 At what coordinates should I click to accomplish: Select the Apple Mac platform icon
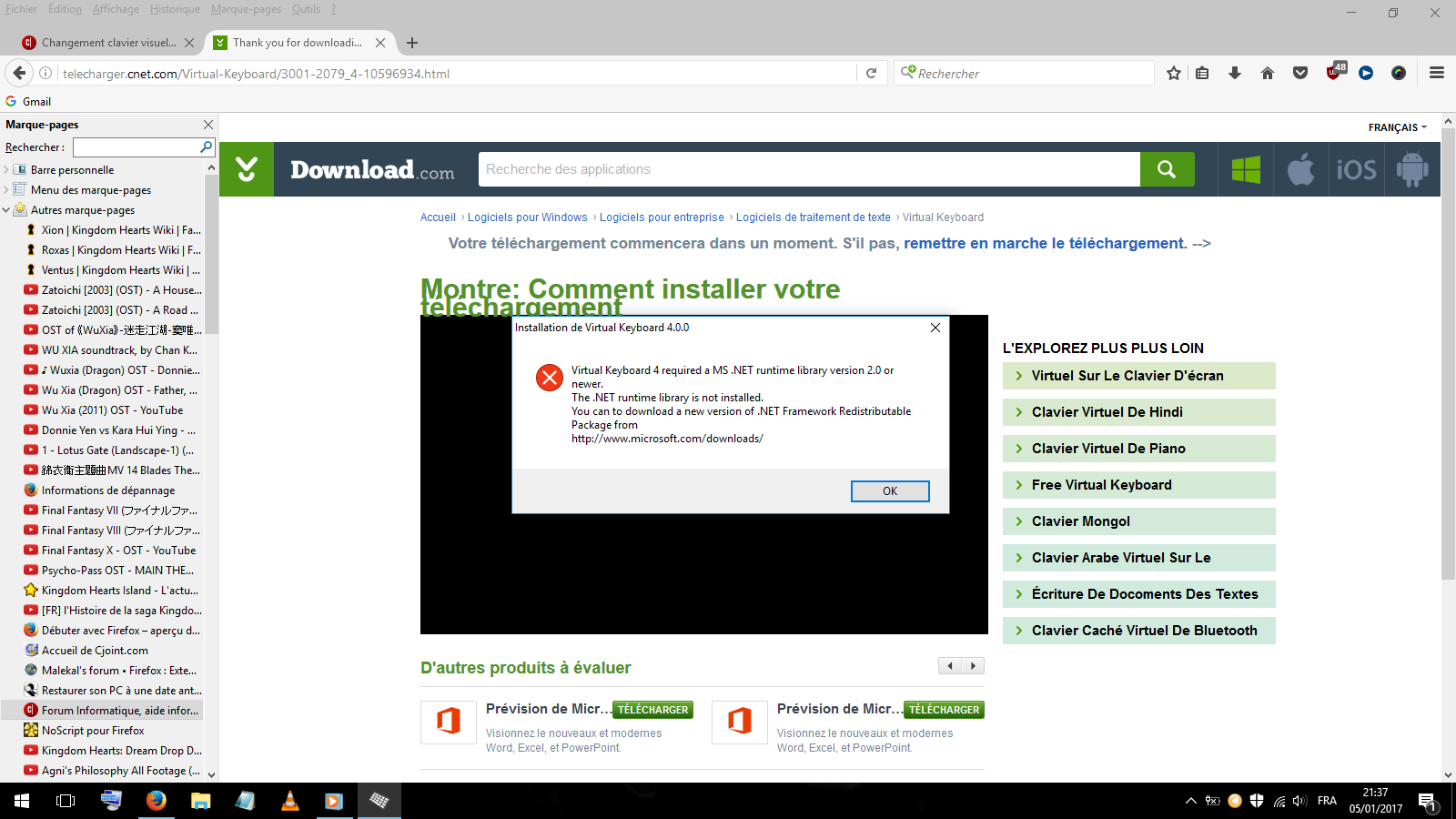pos(1301,169)
